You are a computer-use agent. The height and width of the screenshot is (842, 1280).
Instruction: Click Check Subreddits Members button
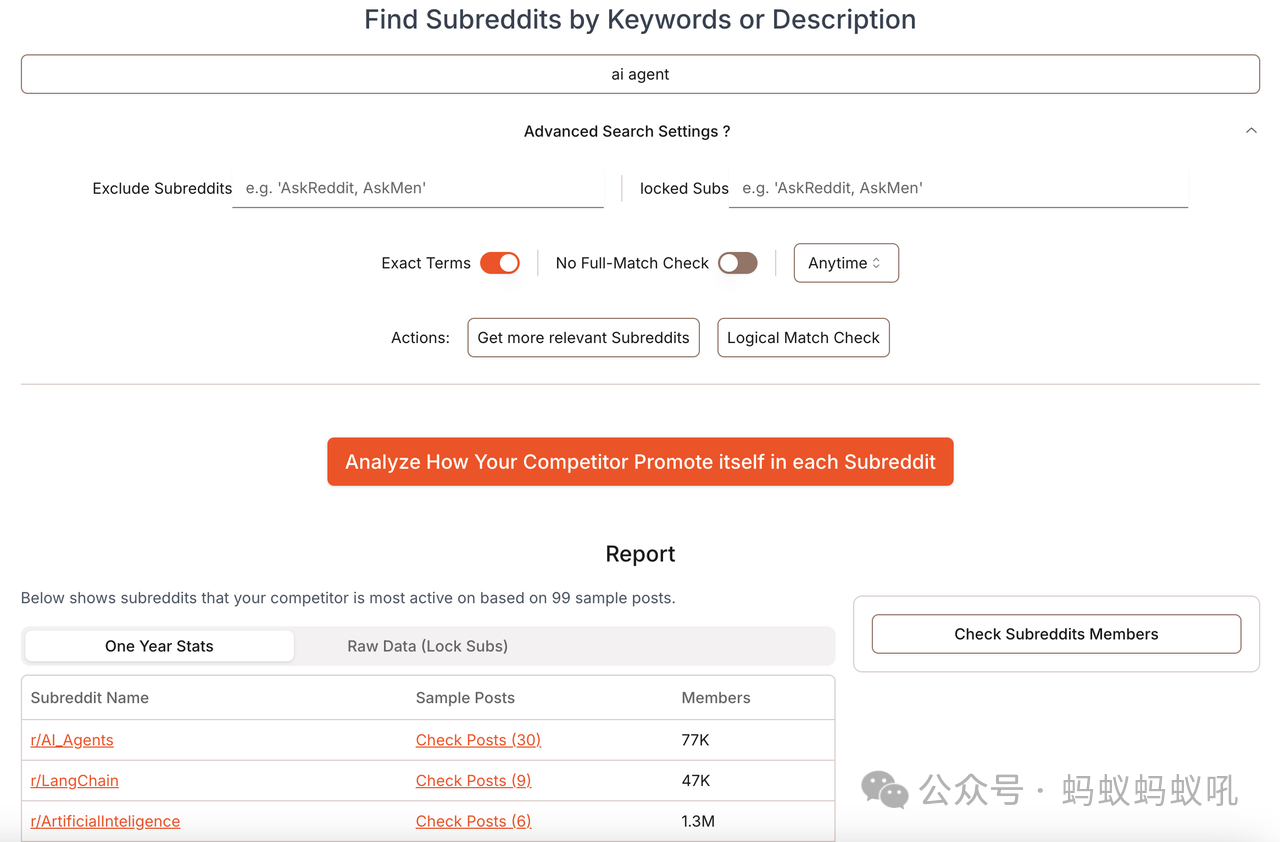[x=1056, y=634]
